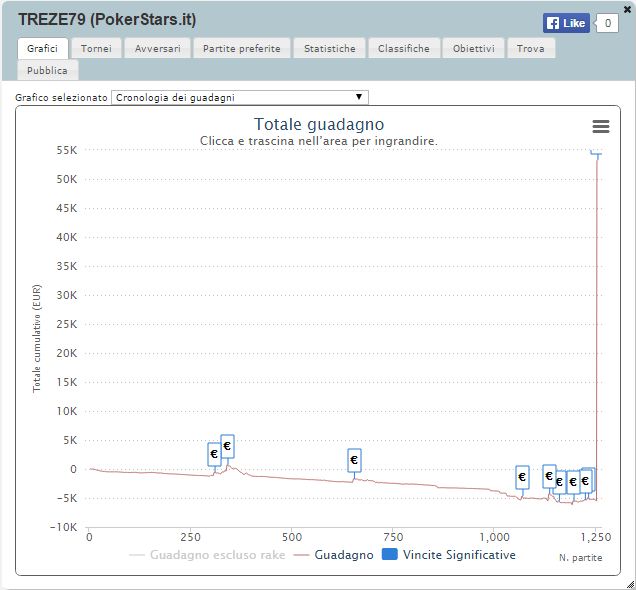Click the TREZE79 (PokerStars.it) heading

[x=107, y=19]
